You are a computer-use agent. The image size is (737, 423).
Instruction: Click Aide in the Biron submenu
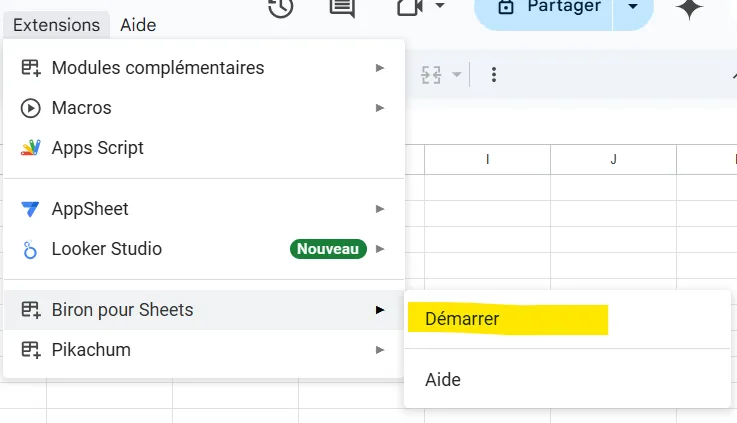[x=567, y=380]
